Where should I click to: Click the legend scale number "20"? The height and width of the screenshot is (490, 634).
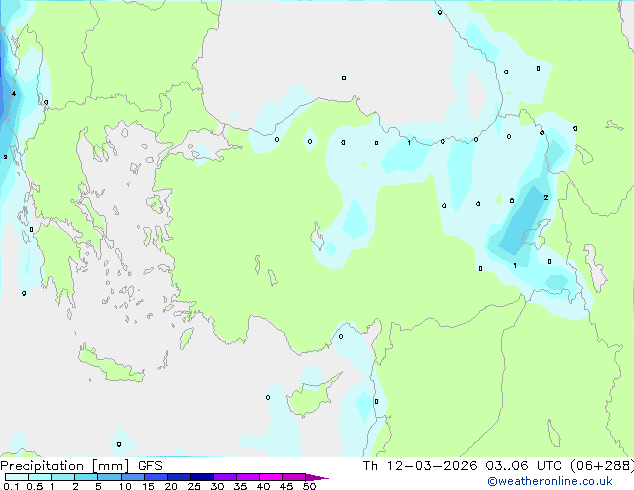pos(171,486)
